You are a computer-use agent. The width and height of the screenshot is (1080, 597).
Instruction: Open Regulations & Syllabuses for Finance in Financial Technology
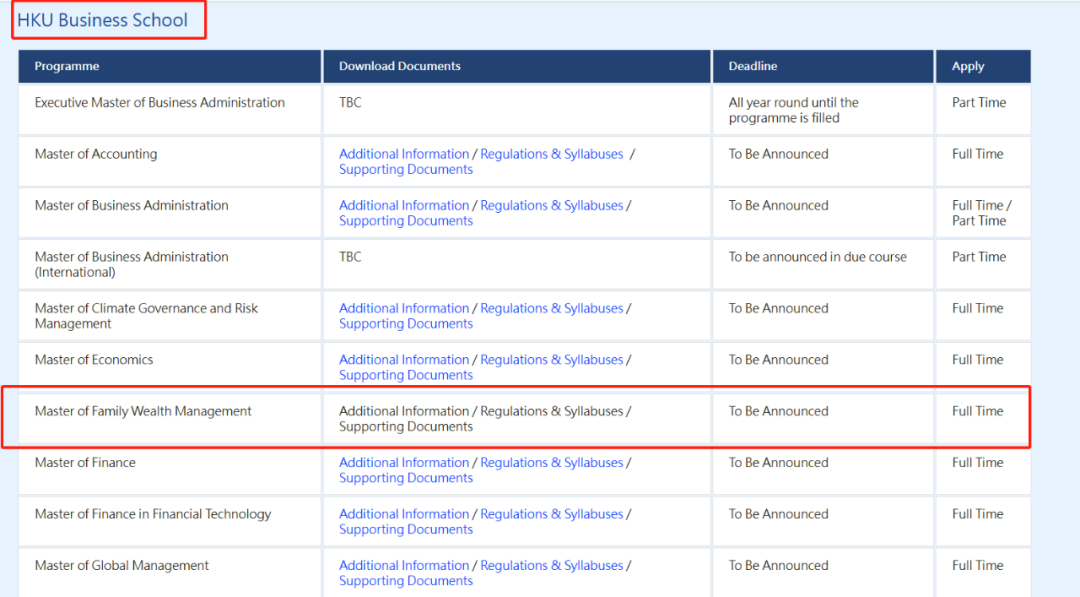pyautogui.click(x=551, y=514)
